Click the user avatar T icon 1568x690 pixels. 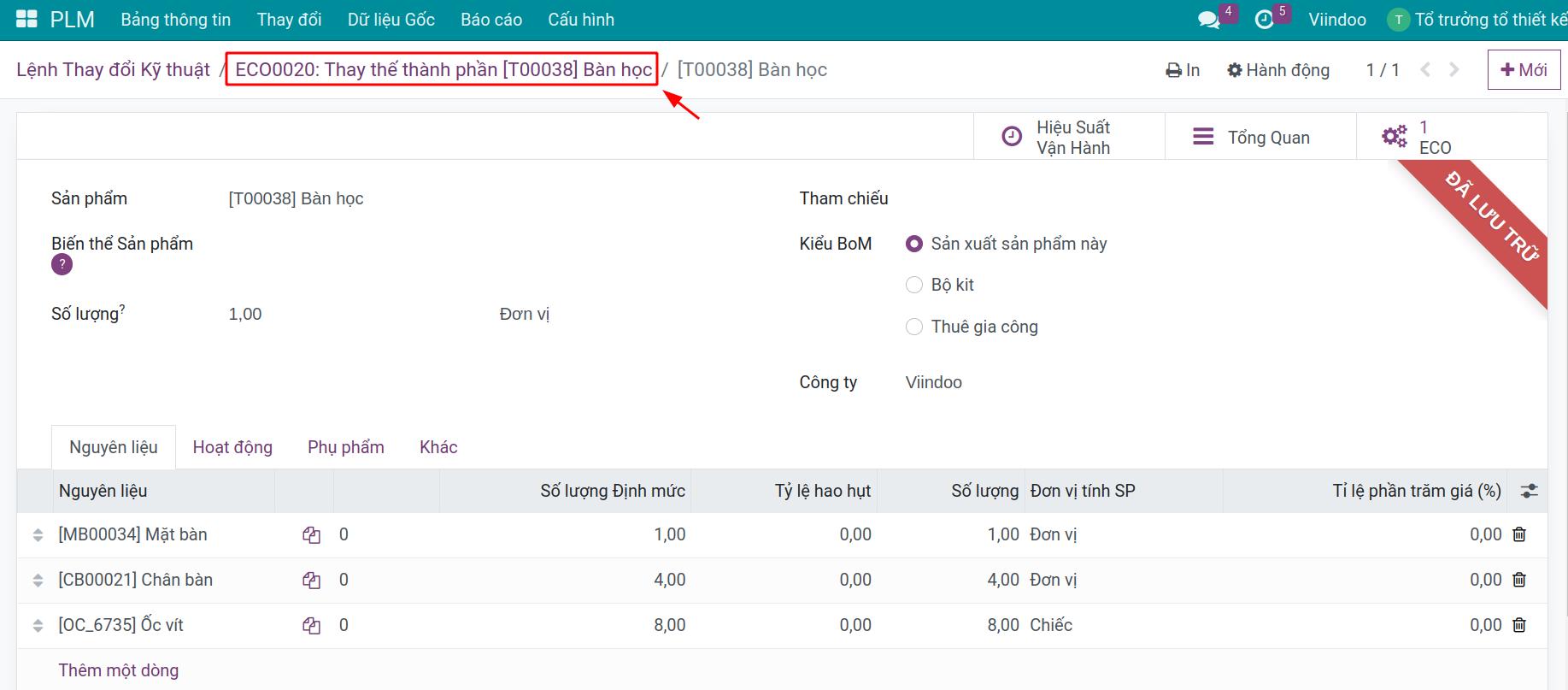pyautogui.click(x=1398, y=20)
